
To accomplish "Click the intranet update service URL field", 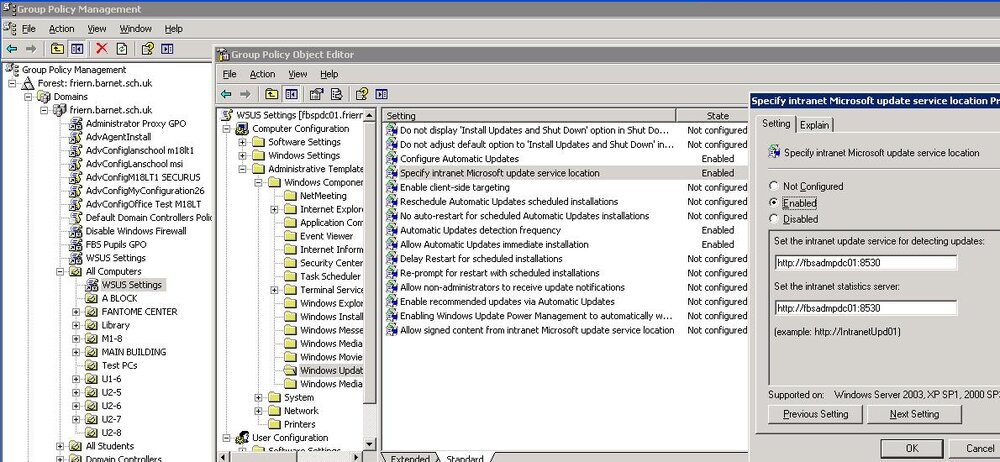I will [865, 262].
